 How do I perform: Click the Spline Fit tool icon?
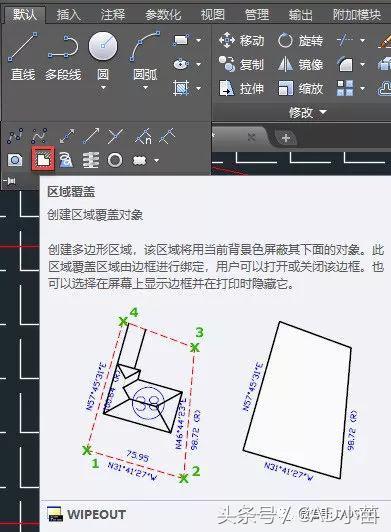pyautogui.click(x=15, y=136)
